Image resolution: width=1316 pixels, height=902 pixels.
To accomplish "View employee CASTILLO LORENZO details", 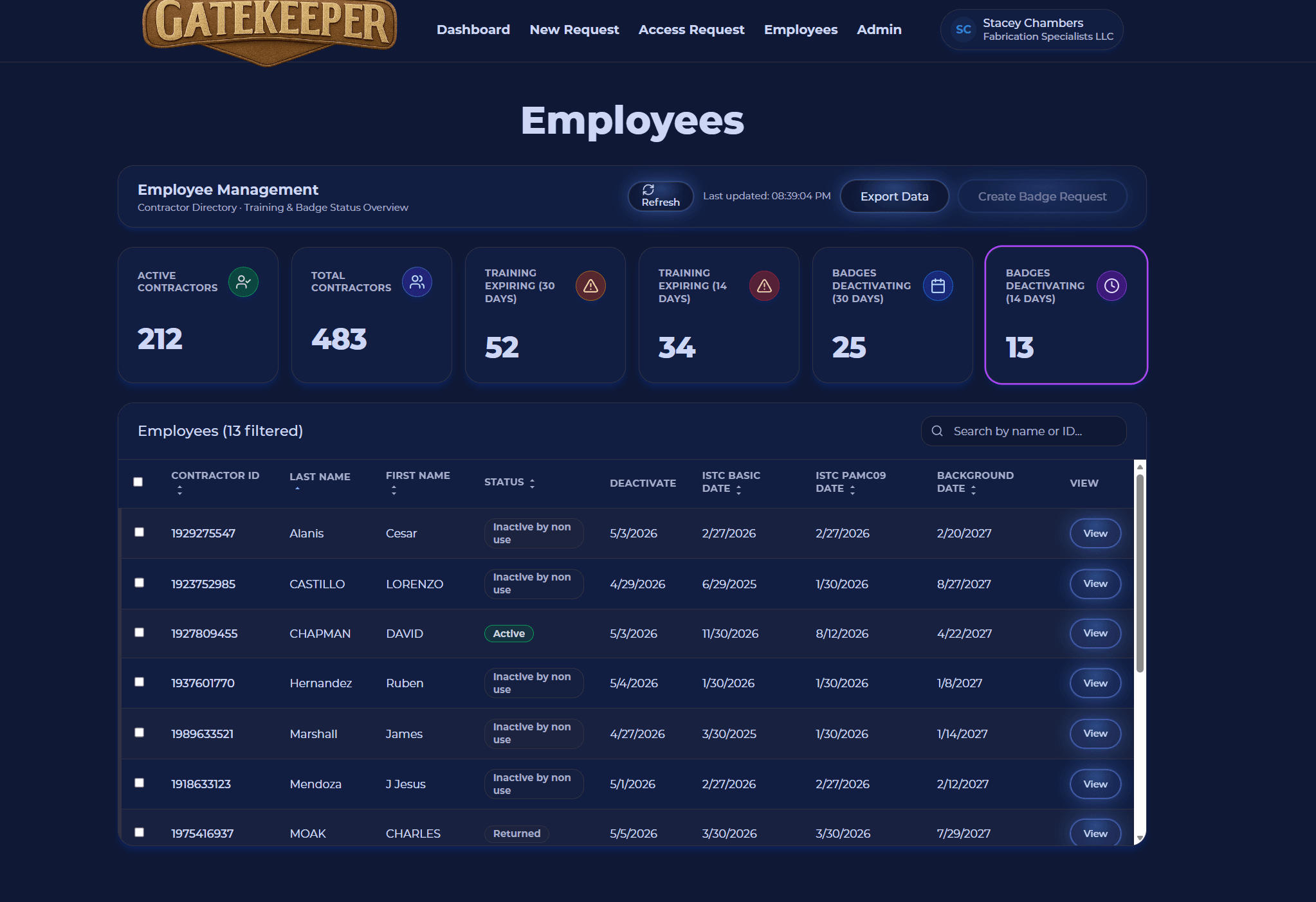I will (x=1095, y=584).
